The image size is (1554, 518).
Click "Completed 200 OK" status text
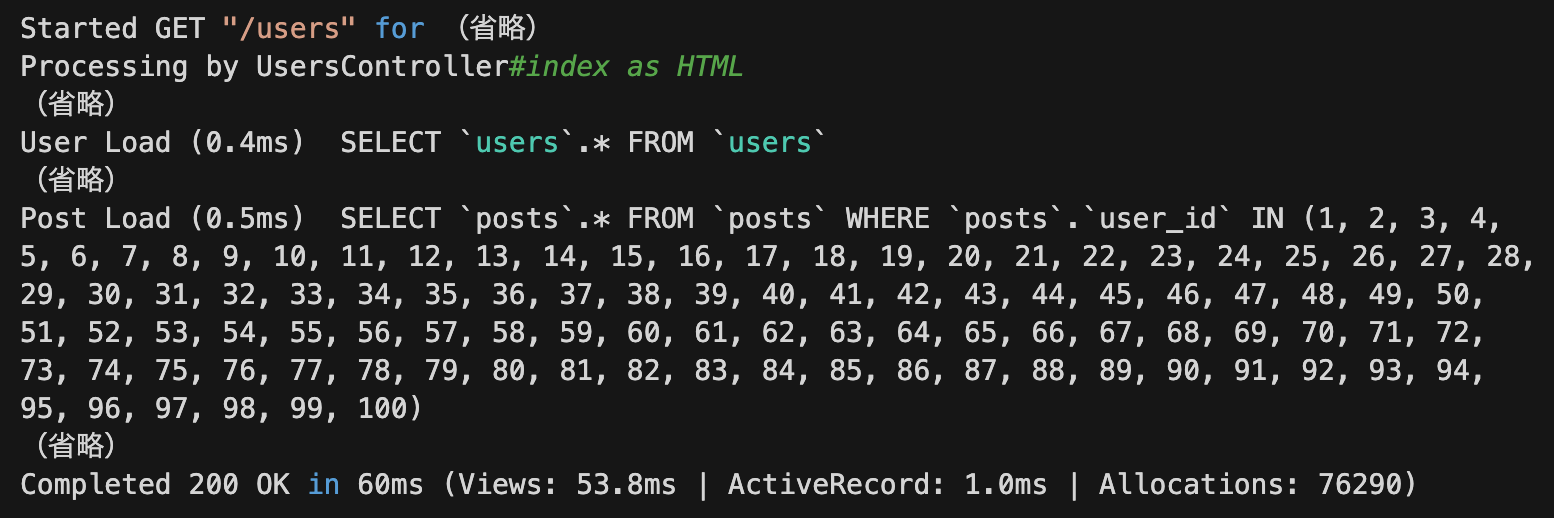(x=154, y=484)
